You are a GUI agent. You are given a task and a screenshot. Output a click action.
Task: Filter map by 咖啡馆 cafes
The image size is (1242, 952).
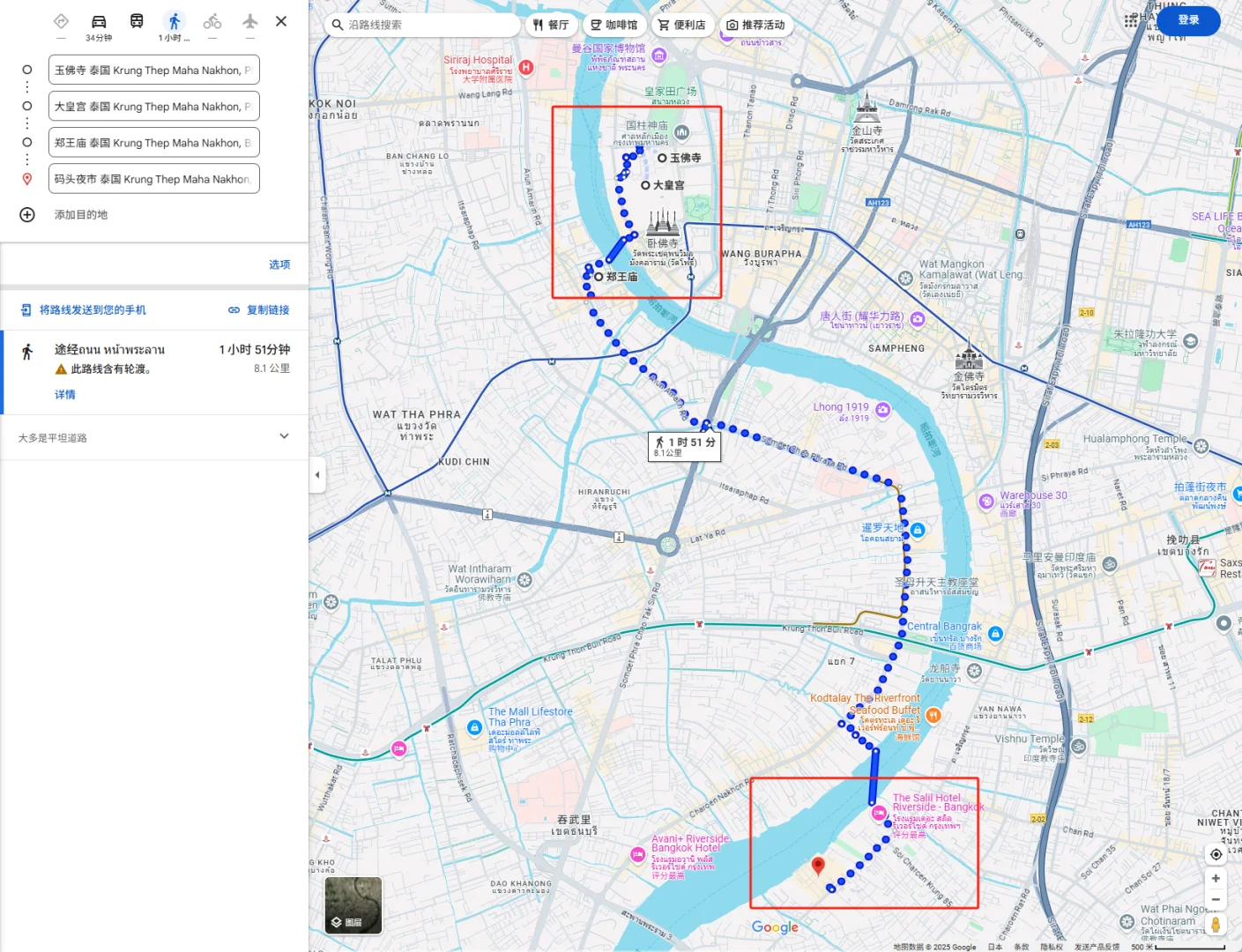coord(614,25)
